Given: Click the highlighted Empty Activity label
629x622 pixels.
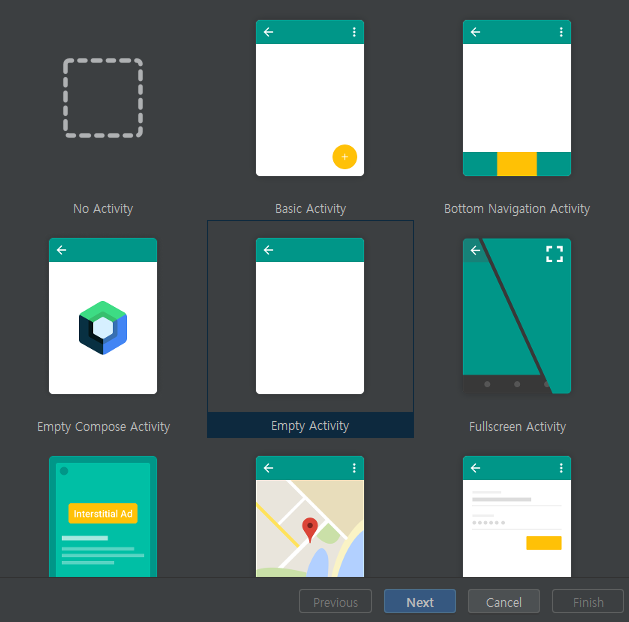Looking at the screenshot, I should [x=310, y=425].
